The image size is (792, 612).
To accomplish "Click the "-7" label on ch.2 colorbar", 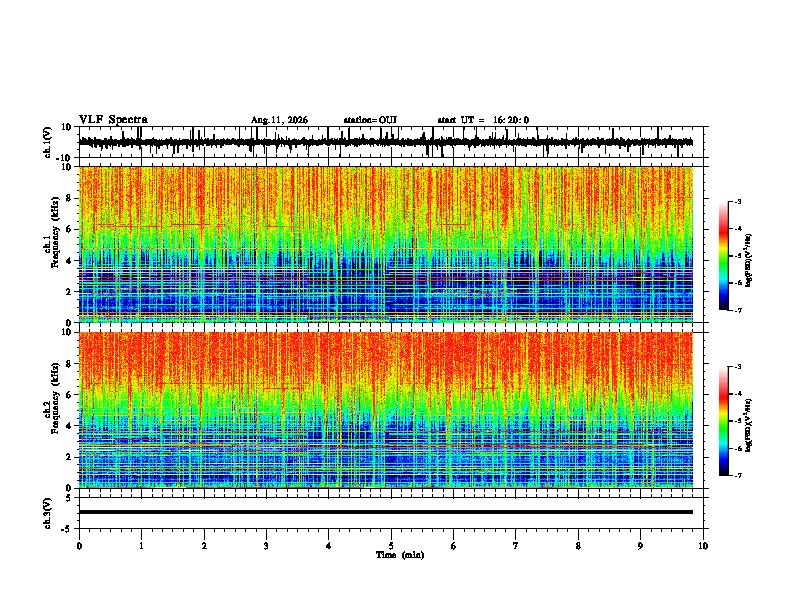I will [737, 476].
